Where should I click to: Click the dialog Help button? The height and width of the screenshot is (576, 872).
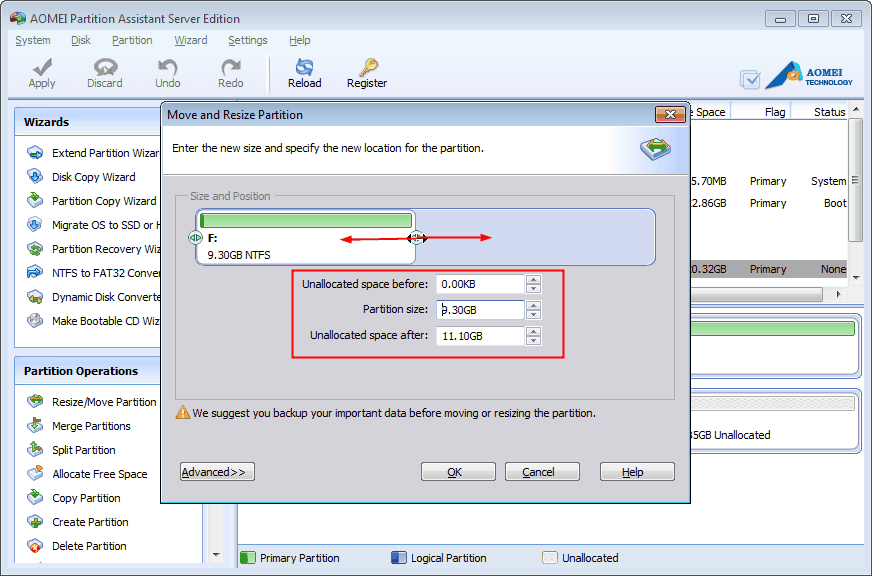click(637, 471)
